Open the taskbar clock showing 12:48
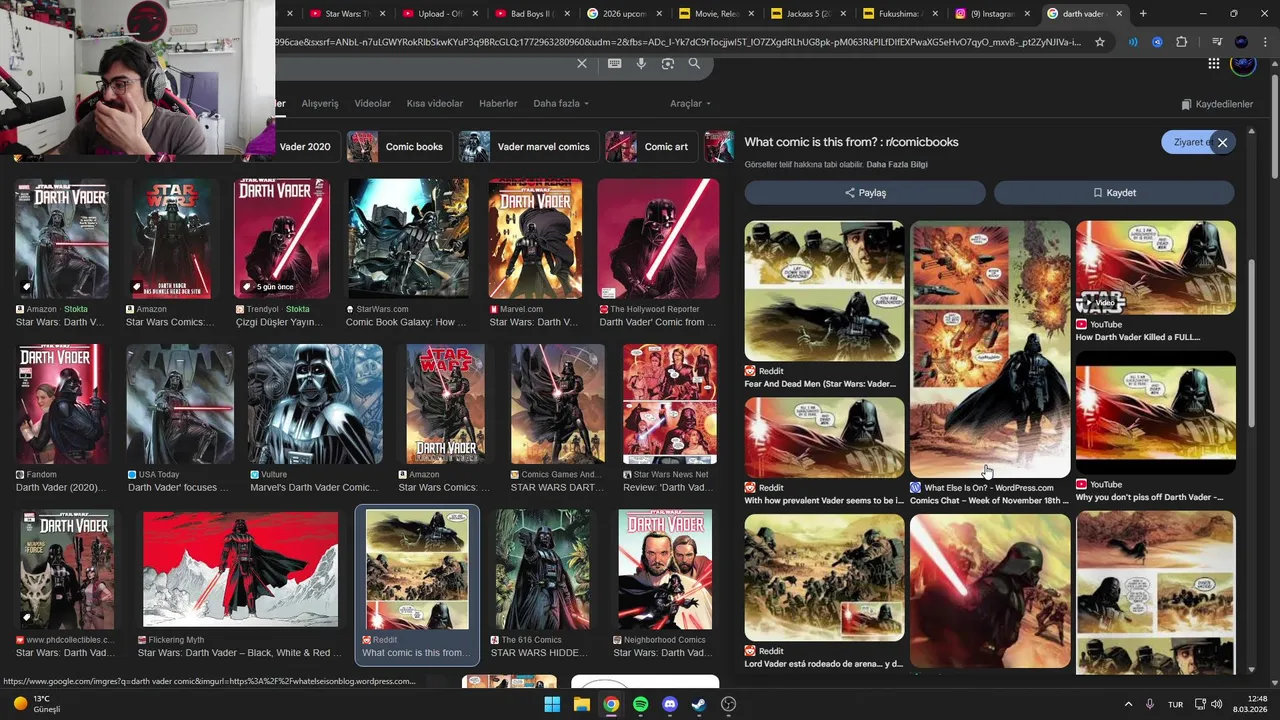Image resolution: width=1280 pixels, height=720 pixels. [1250, 704]
